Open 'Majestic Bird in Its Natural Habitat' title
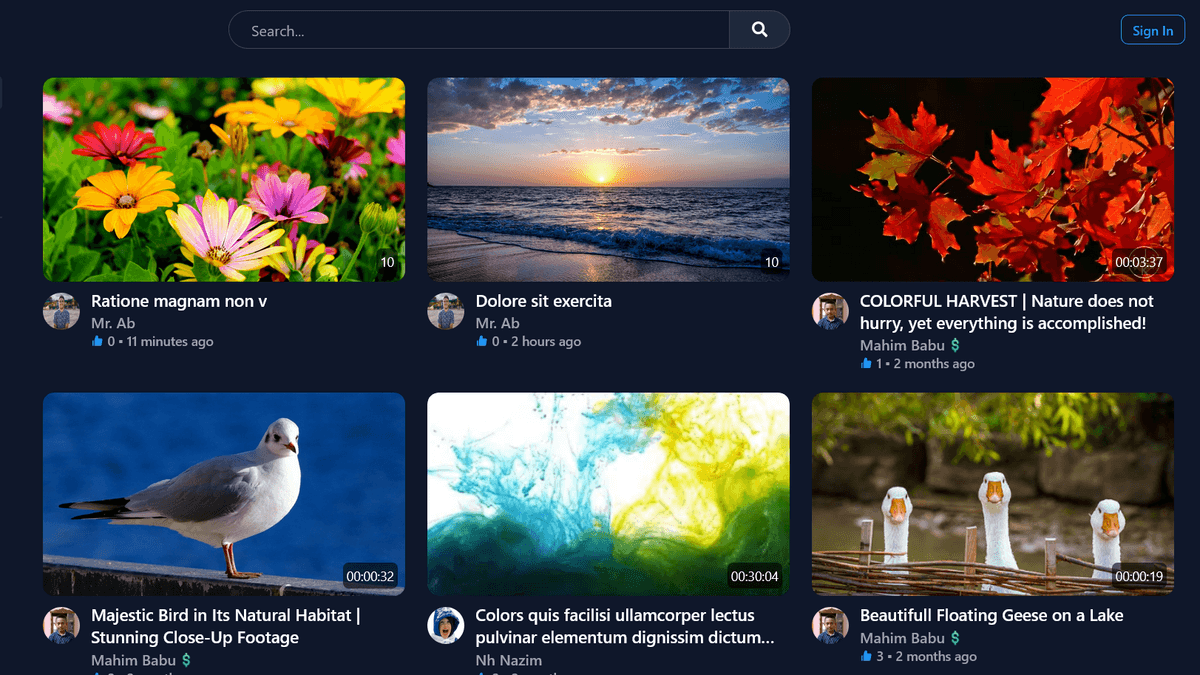Screen dimensions: 1200x675 tap(226, 626)
